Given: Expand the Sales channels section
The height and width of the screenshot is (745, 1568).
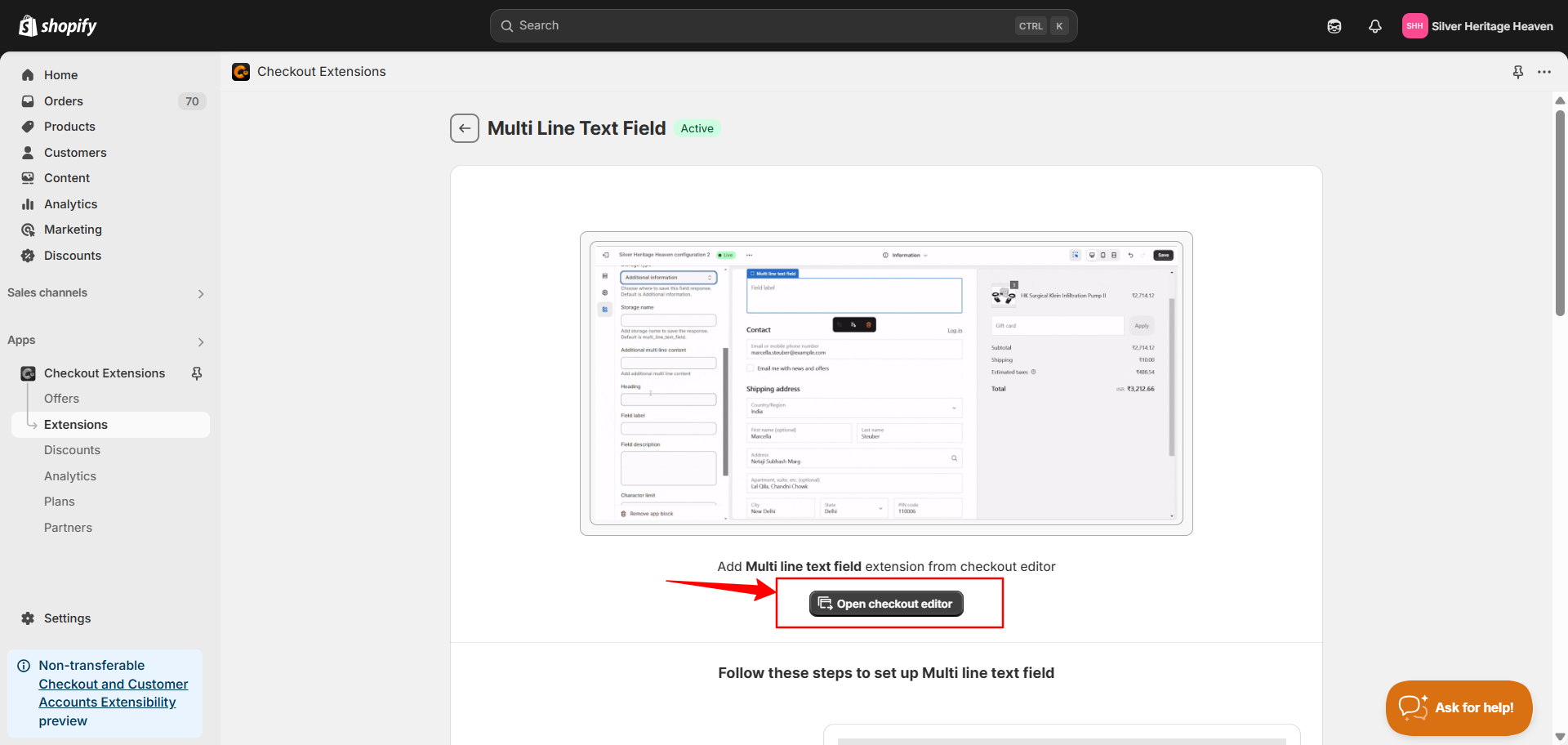Looking at the screenshot, I should pos(201,294).
